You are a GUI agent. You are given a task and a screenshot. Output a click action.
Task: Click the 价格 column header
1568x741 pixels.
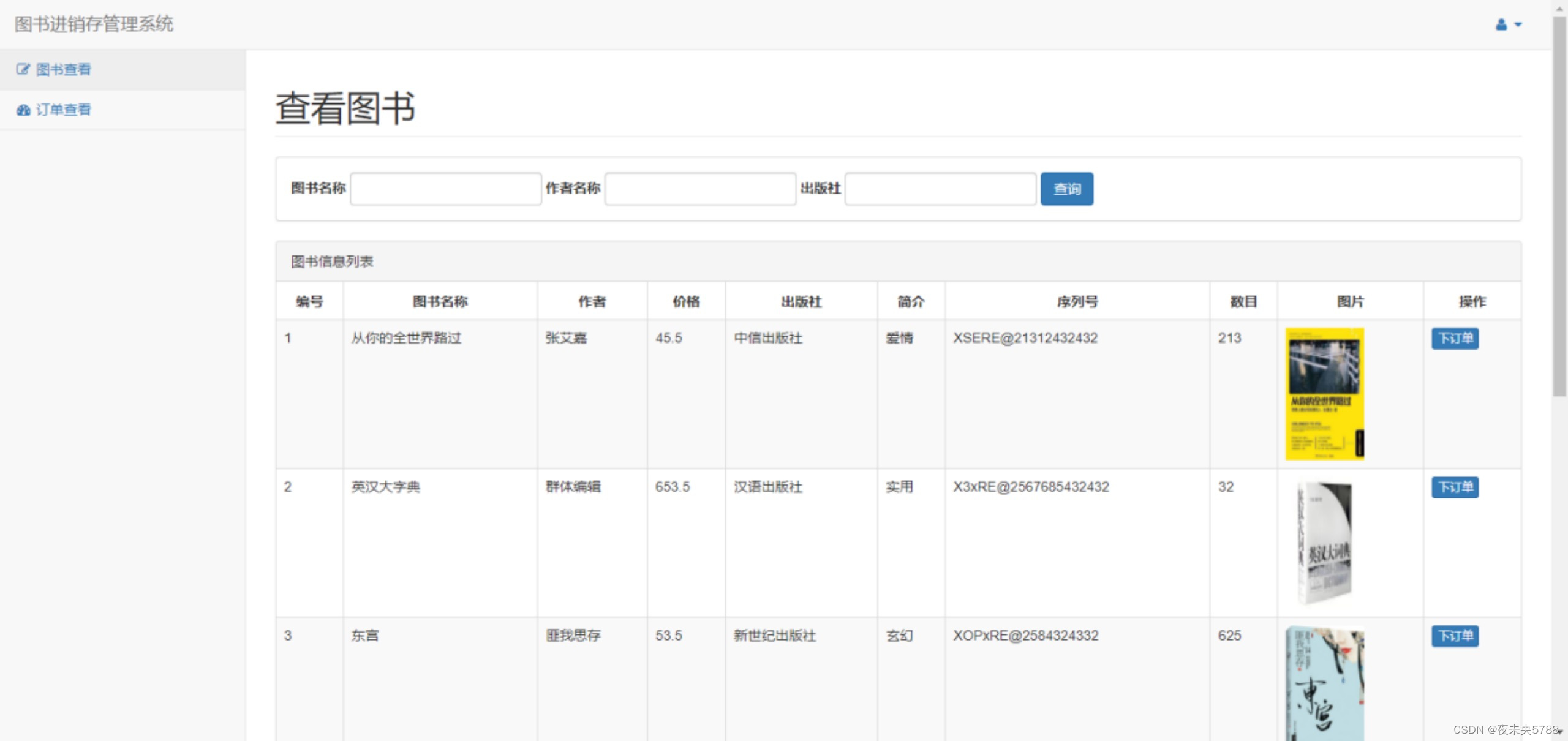(686, 301)
